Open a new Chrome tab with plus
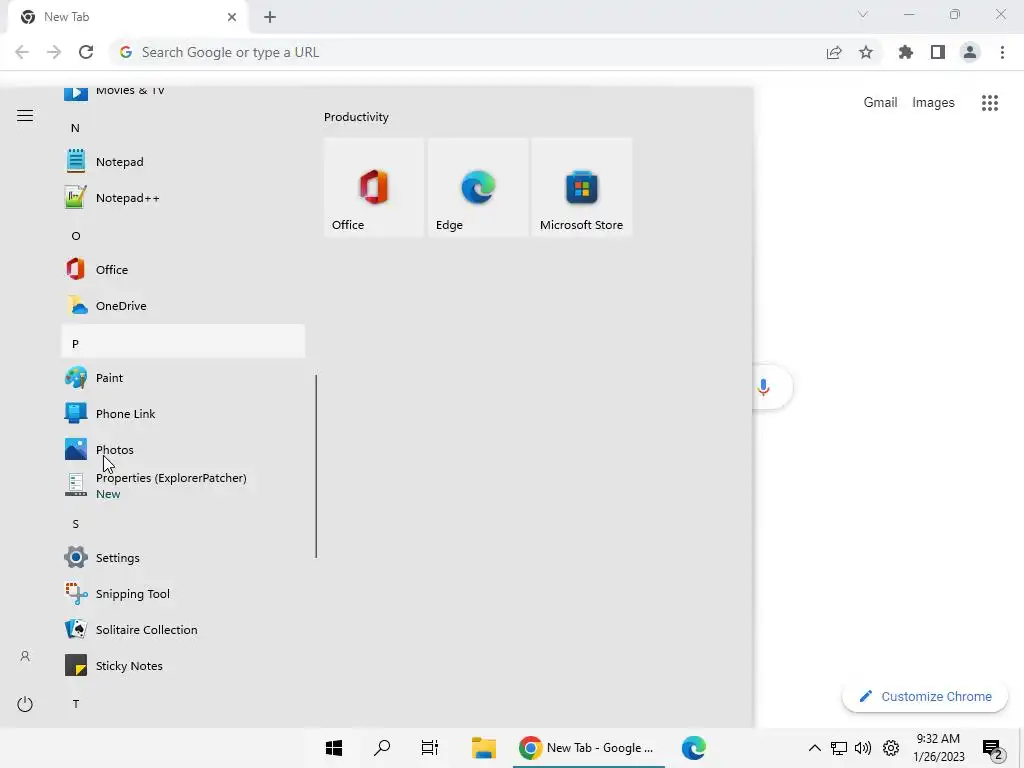 pos(270,17)
